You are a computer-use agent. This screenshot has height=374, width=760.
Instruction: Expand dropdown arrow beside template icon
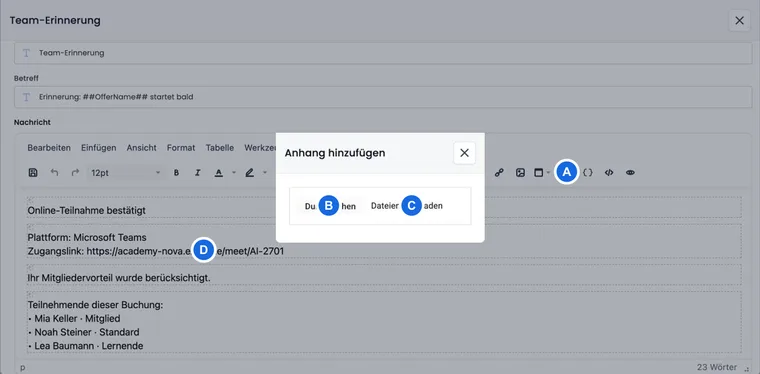click(x=548, y=172)
